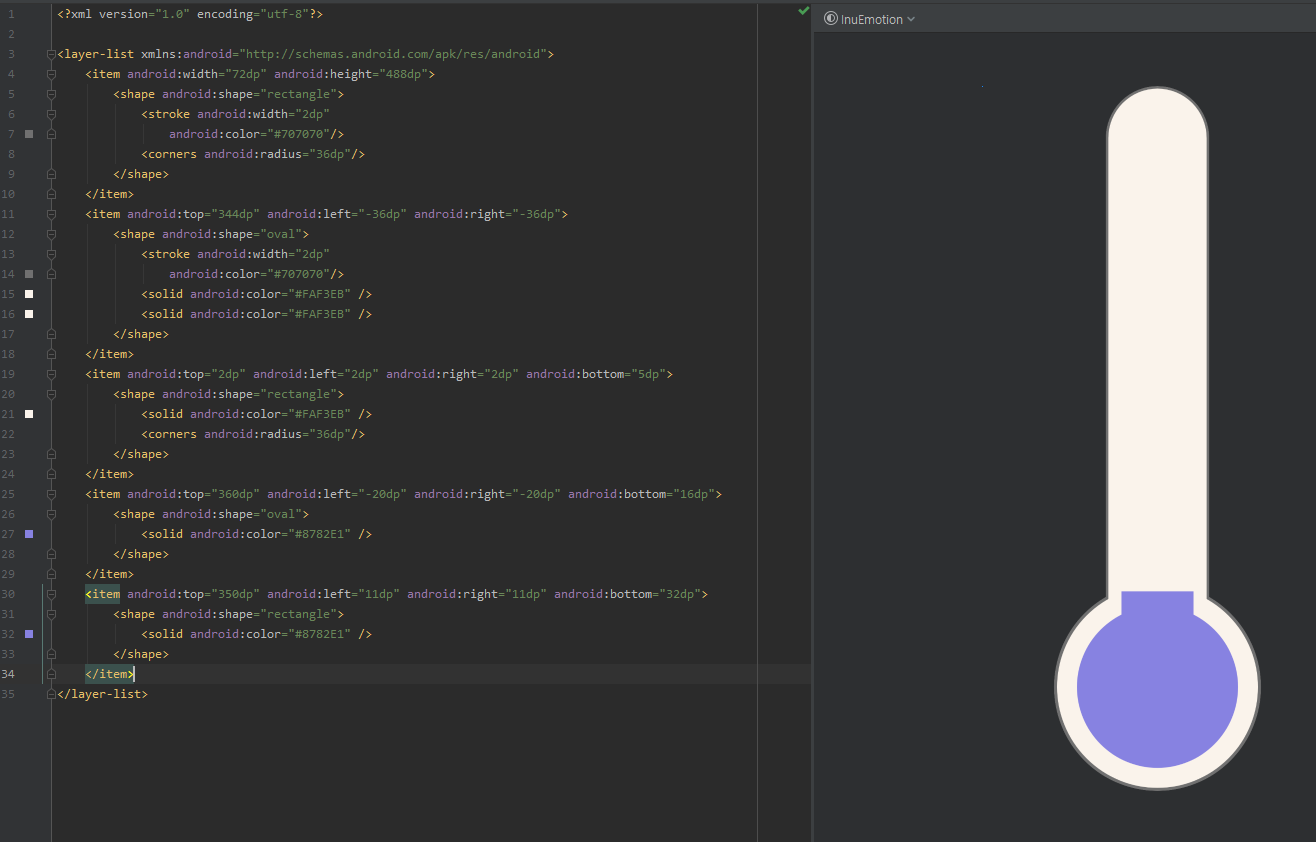Click the thermometer drawable preview
Image resolution: width=1316 pixels, height=842 pixels.
point(1157,438)
